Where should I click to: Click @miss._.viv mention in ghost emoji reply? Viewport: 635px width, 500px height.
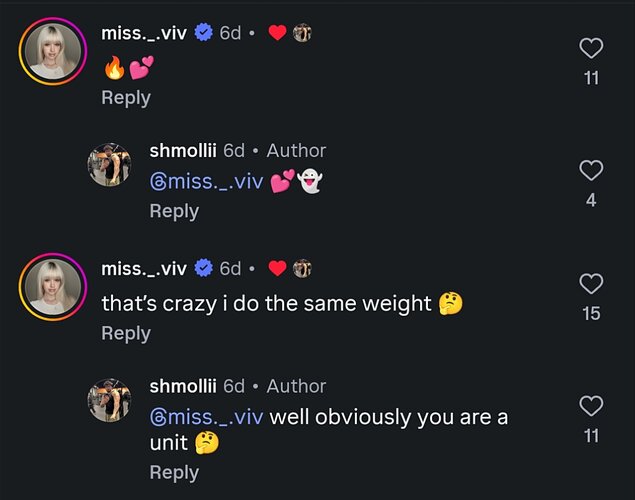[207, 181]
